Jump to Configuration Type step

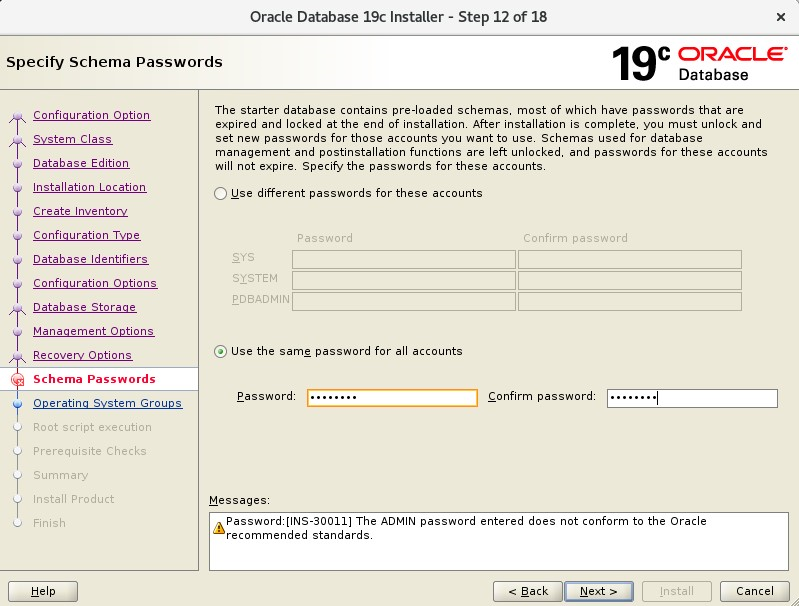pos(87,235)
